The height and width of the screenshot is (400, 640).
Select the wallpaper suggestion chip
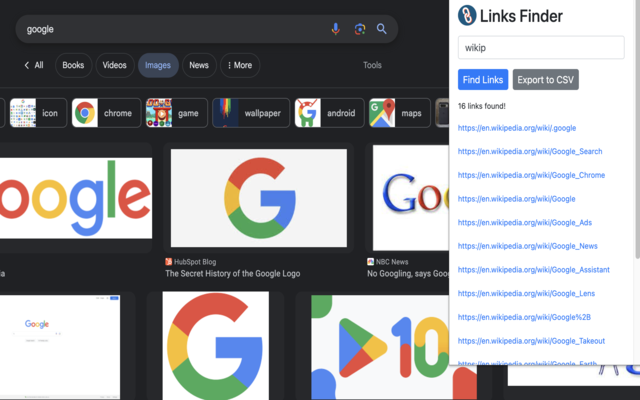251,113
